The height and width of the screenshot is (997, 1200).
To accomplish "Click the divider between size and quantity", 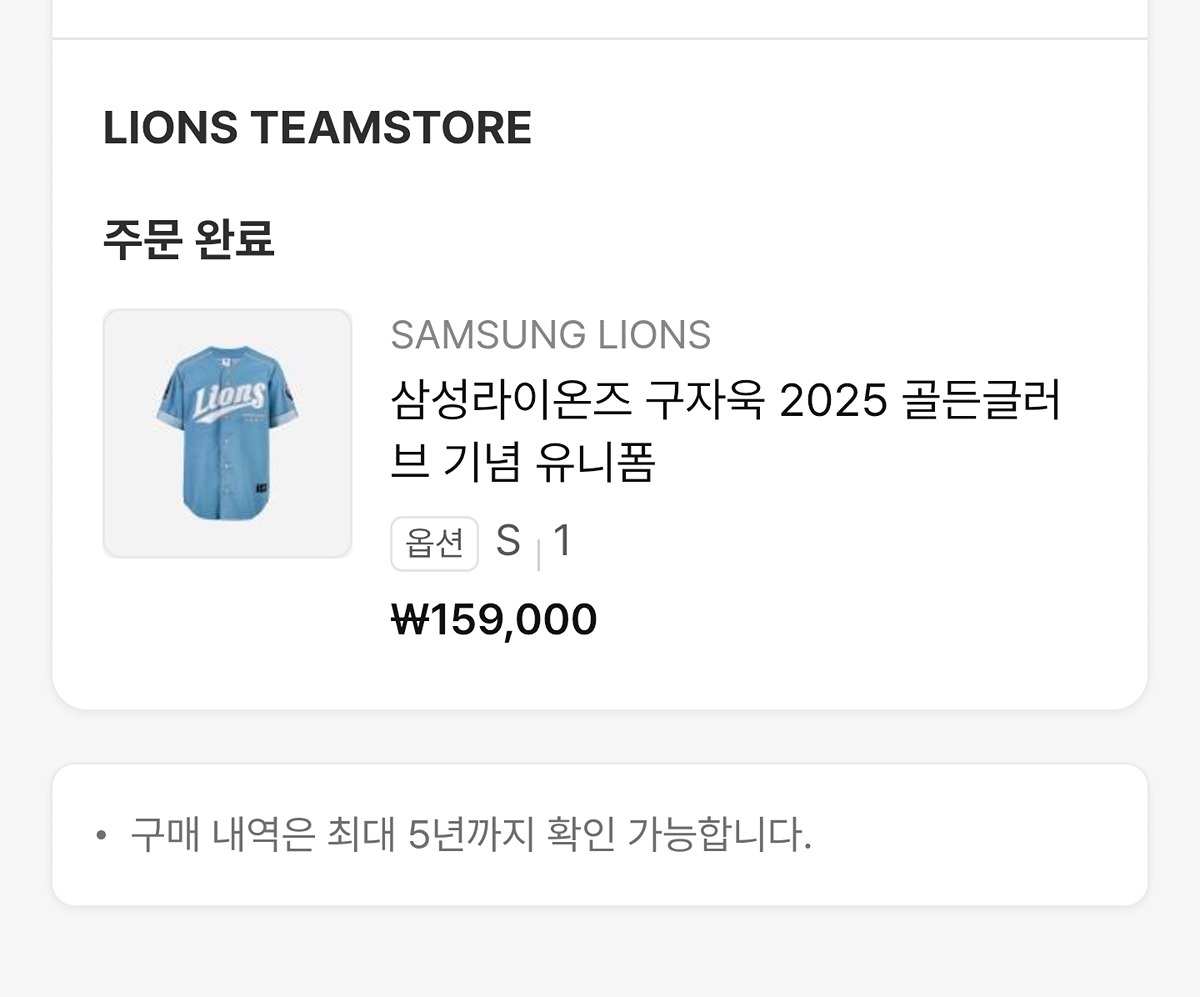I will [538, 553].
